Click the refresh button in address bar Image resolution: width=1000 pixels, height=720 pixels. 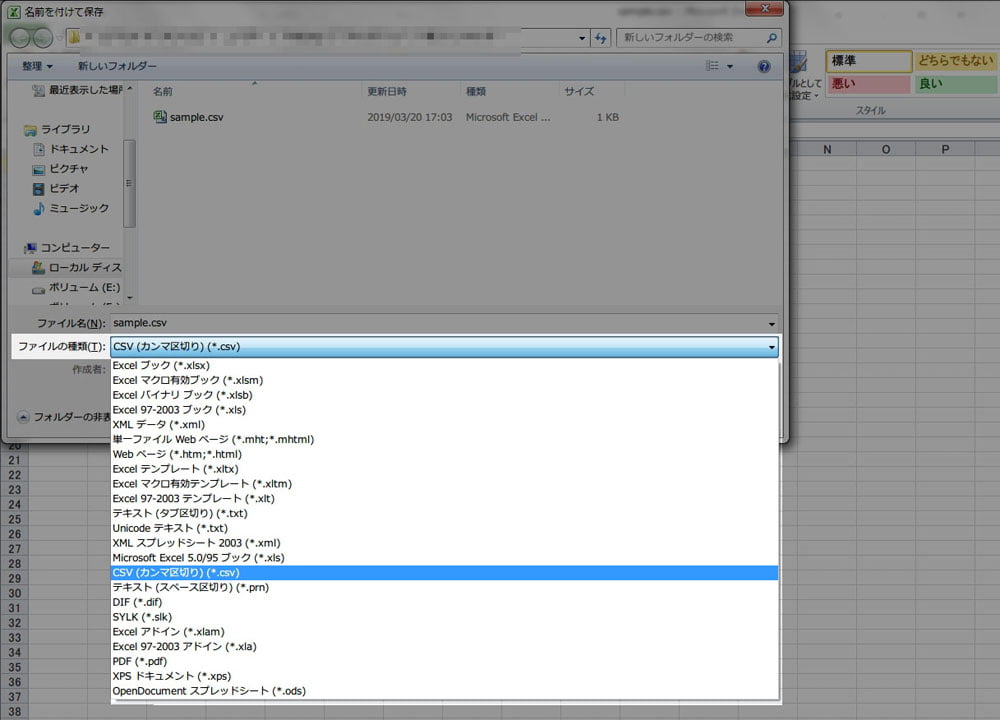tap(601, 38)
